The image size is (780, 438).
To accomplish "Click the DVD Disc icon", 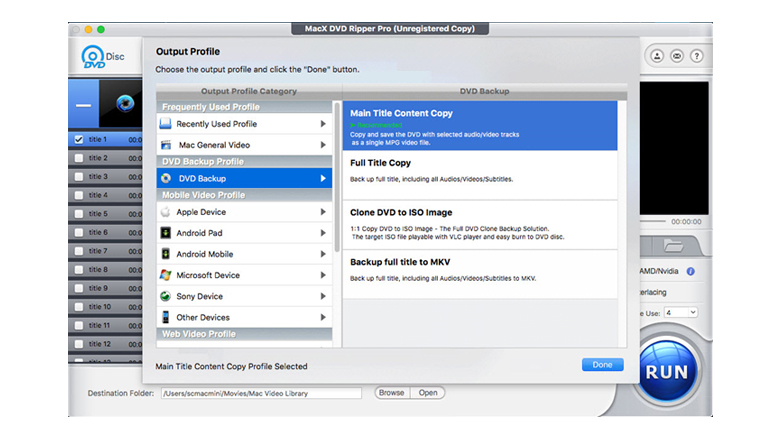I will 102,57.
